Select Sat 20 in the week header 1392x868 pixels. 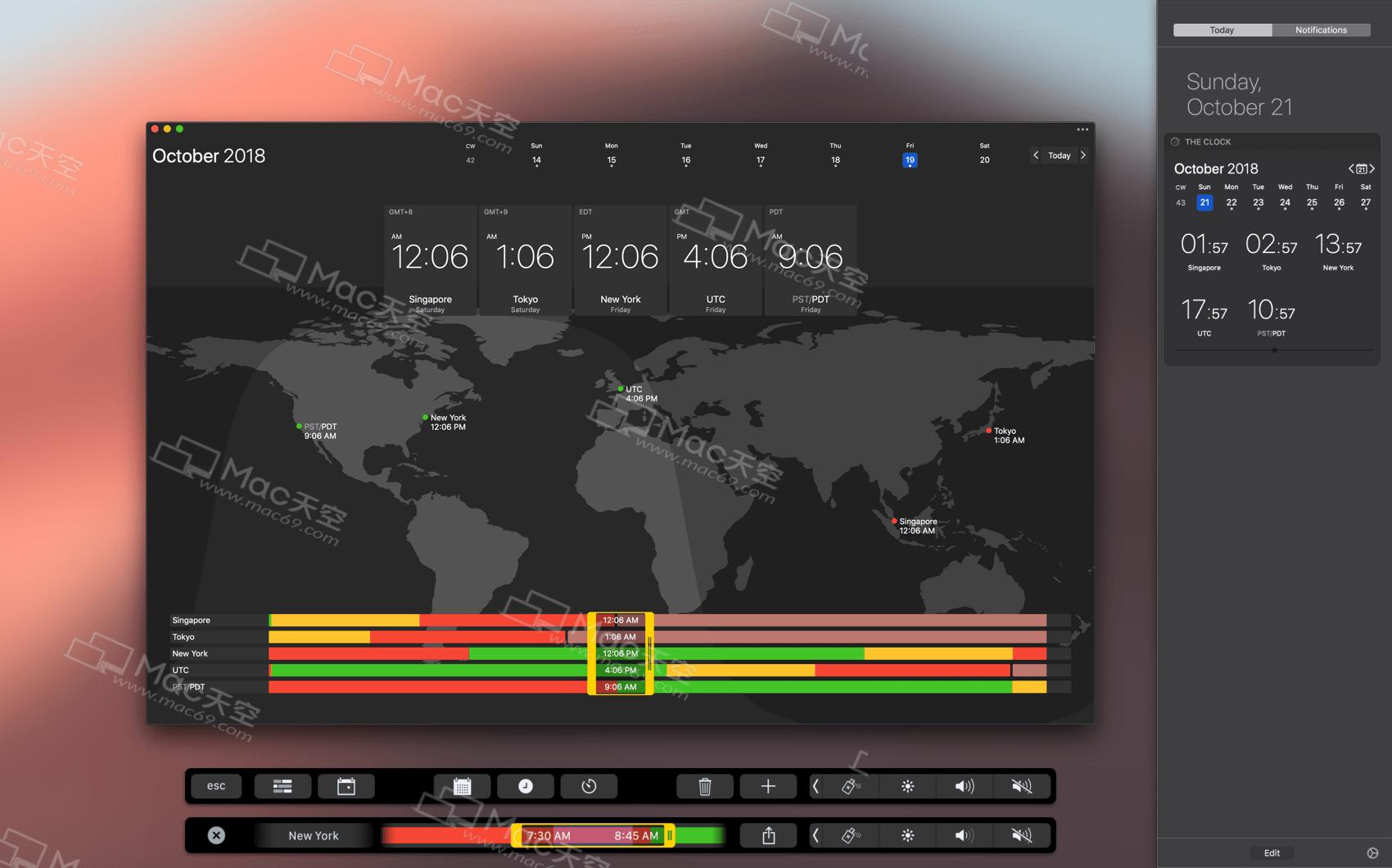coord(984,154)
